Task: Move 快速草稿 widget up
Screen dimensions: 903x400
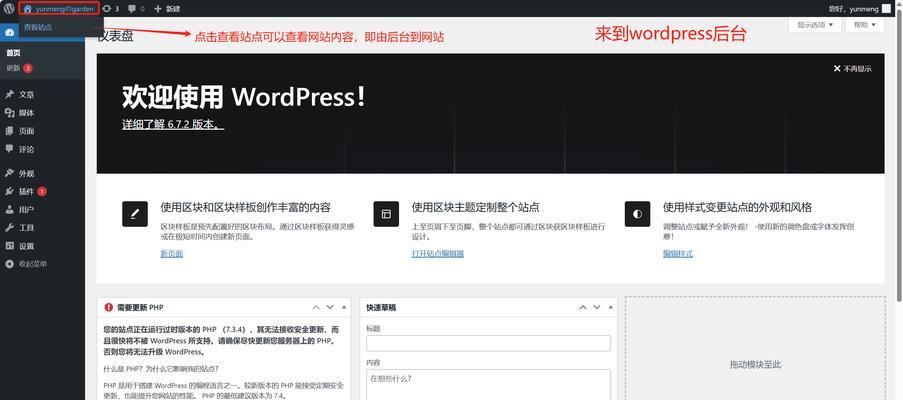Action: click(x=583, y=307)
